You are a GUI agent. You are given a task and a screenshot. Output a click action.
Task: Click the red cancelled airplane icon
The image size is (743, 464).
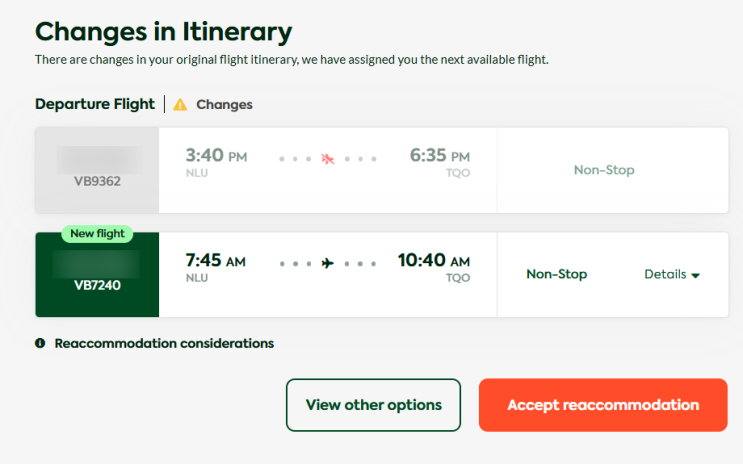click(x=328, y=159)
